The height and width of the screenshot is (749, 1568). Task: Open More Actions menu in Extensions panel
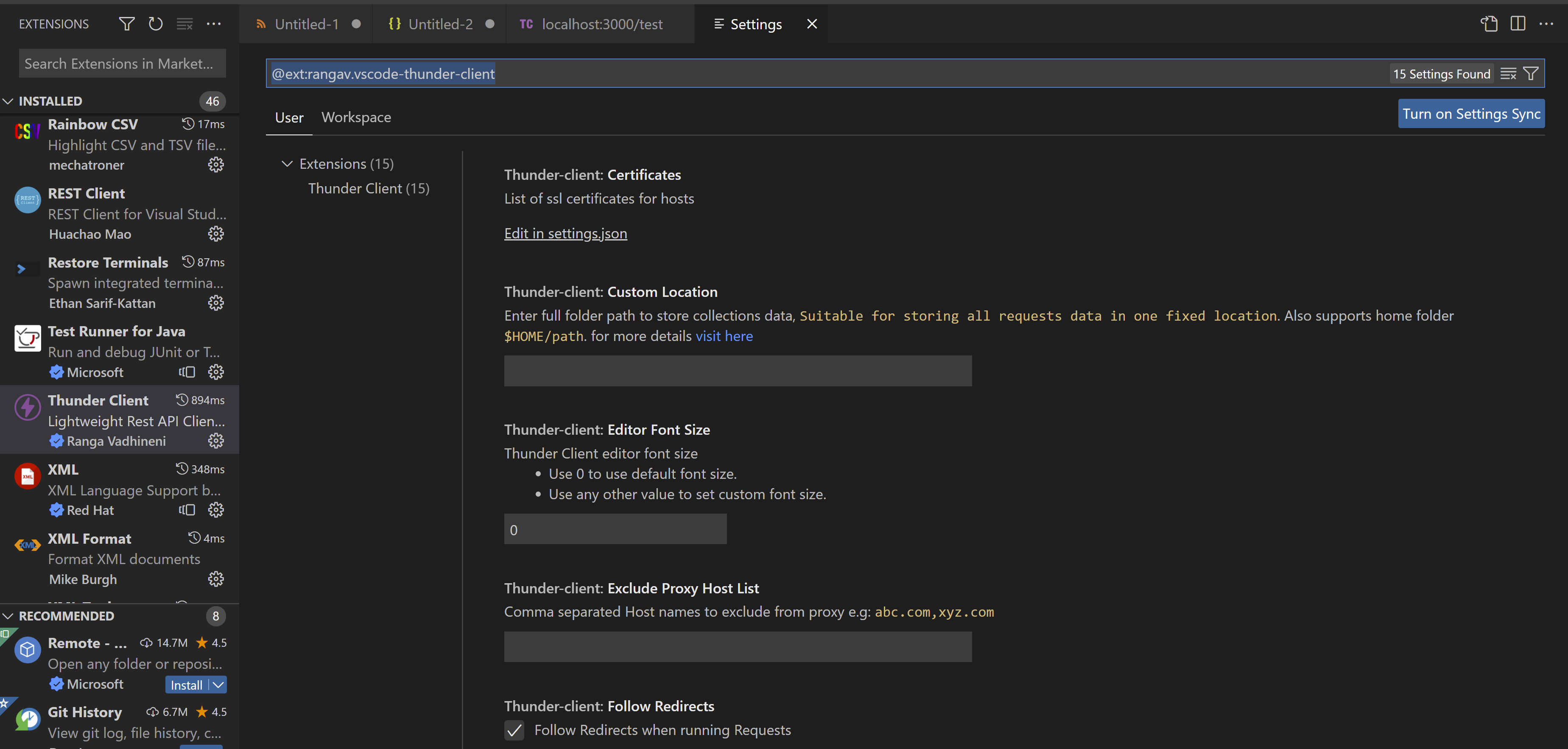click(x=214, y=24)
